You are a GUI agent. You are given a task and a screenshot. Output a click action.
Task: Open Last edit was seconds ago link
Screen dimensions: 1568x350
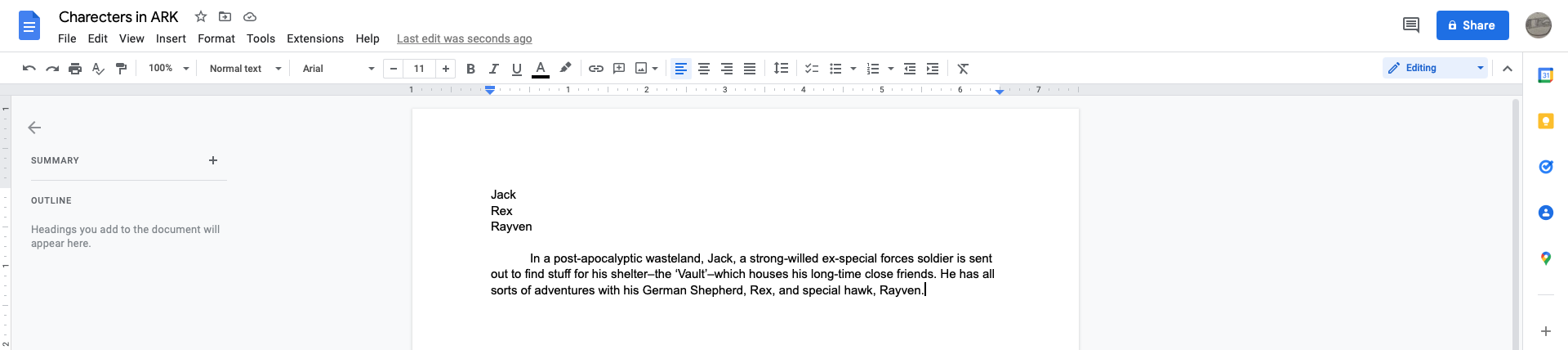464,38
